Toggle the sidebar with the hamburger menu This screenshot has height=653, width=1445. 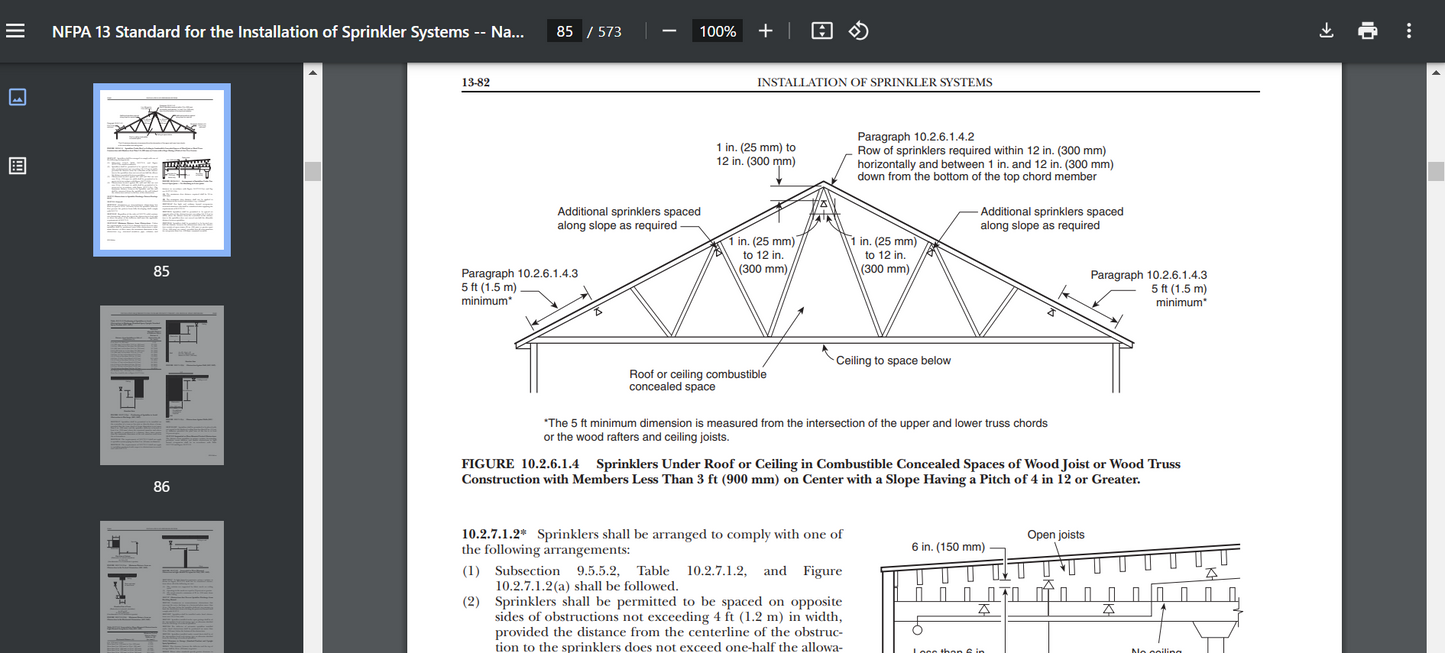(x=15, y=30)
